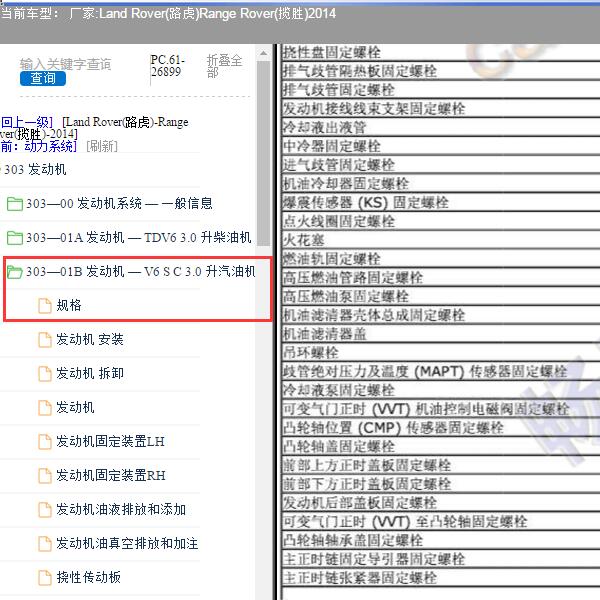Select table row 爆震传感器 (KS) 固定螺栓
Image resolution: width=600 pixels, height=600 pixels.
440,202
